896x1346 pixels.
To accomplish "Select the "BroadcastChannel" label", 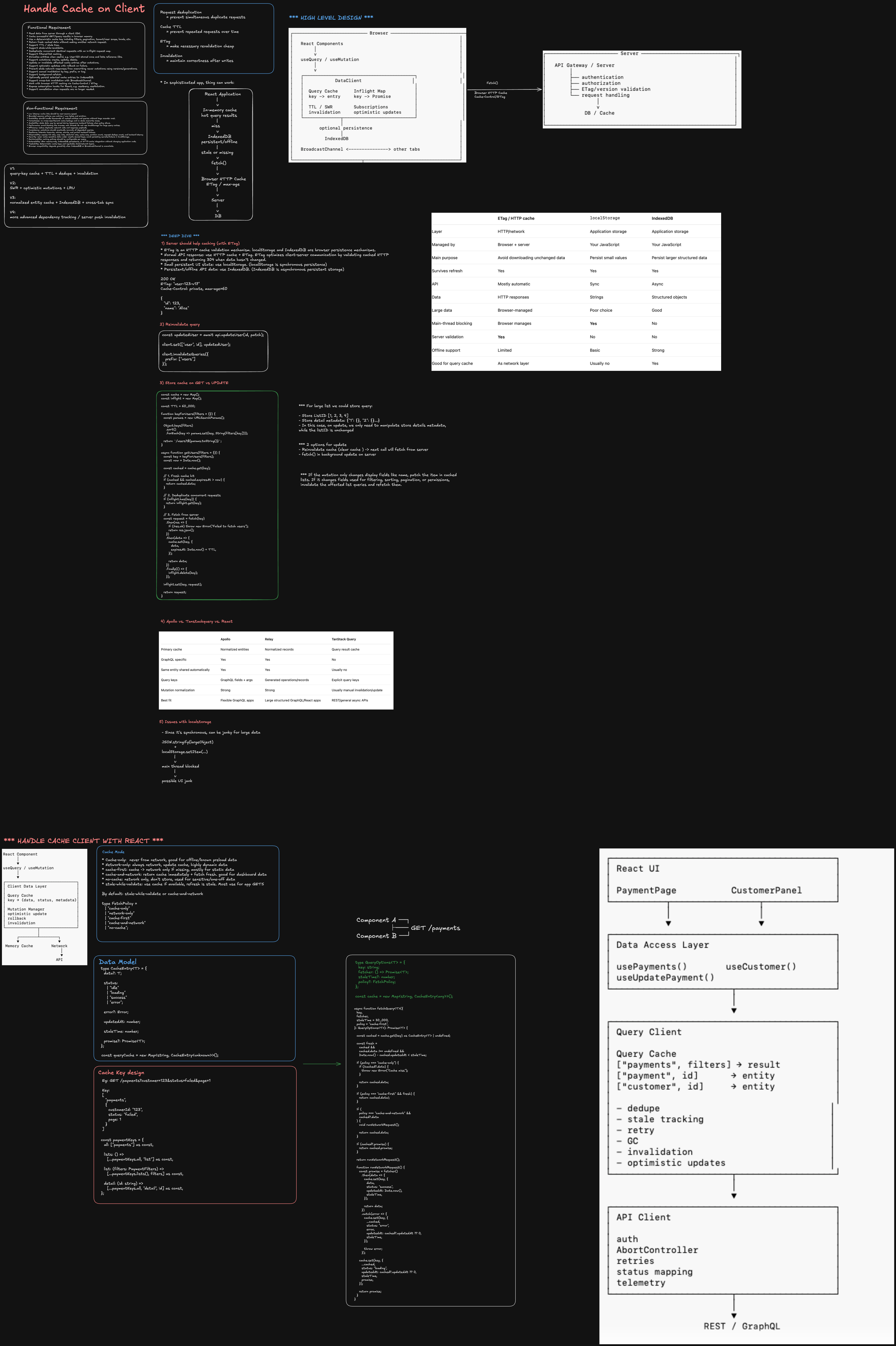I will [322, 149].
